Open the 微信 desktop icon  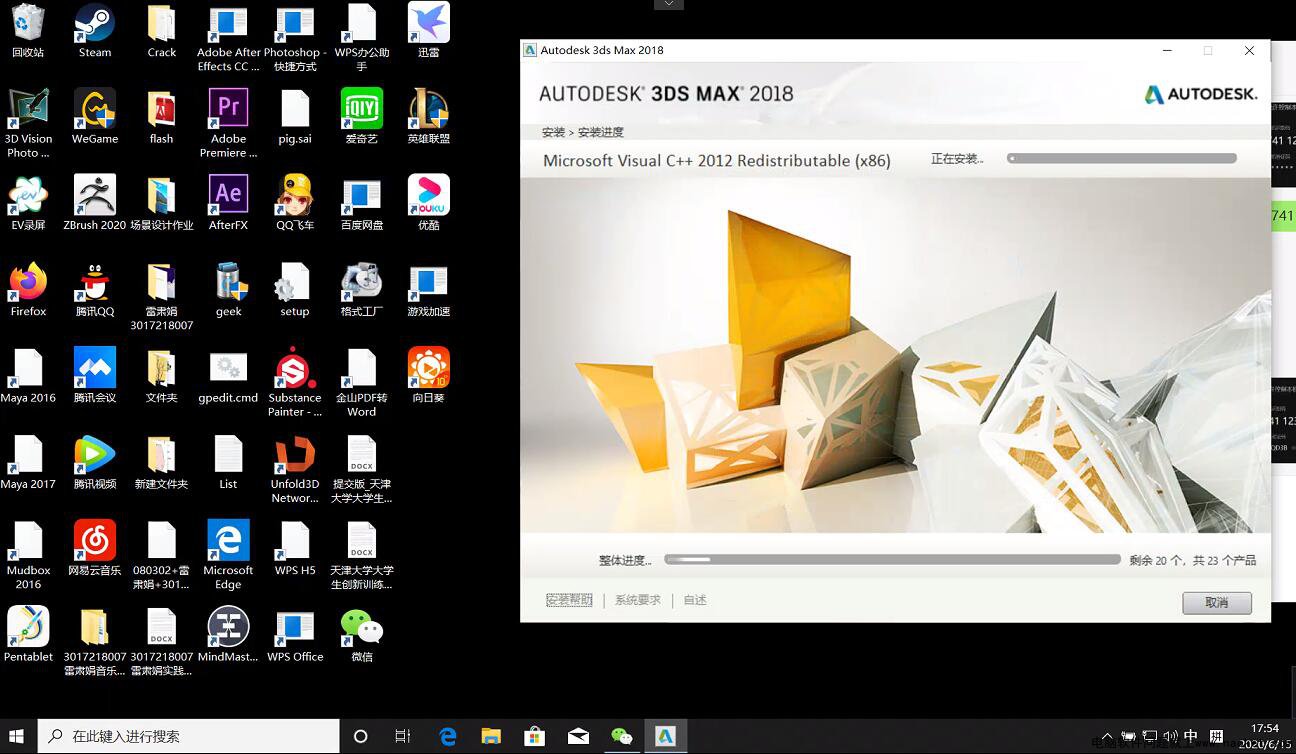[362, 635]
